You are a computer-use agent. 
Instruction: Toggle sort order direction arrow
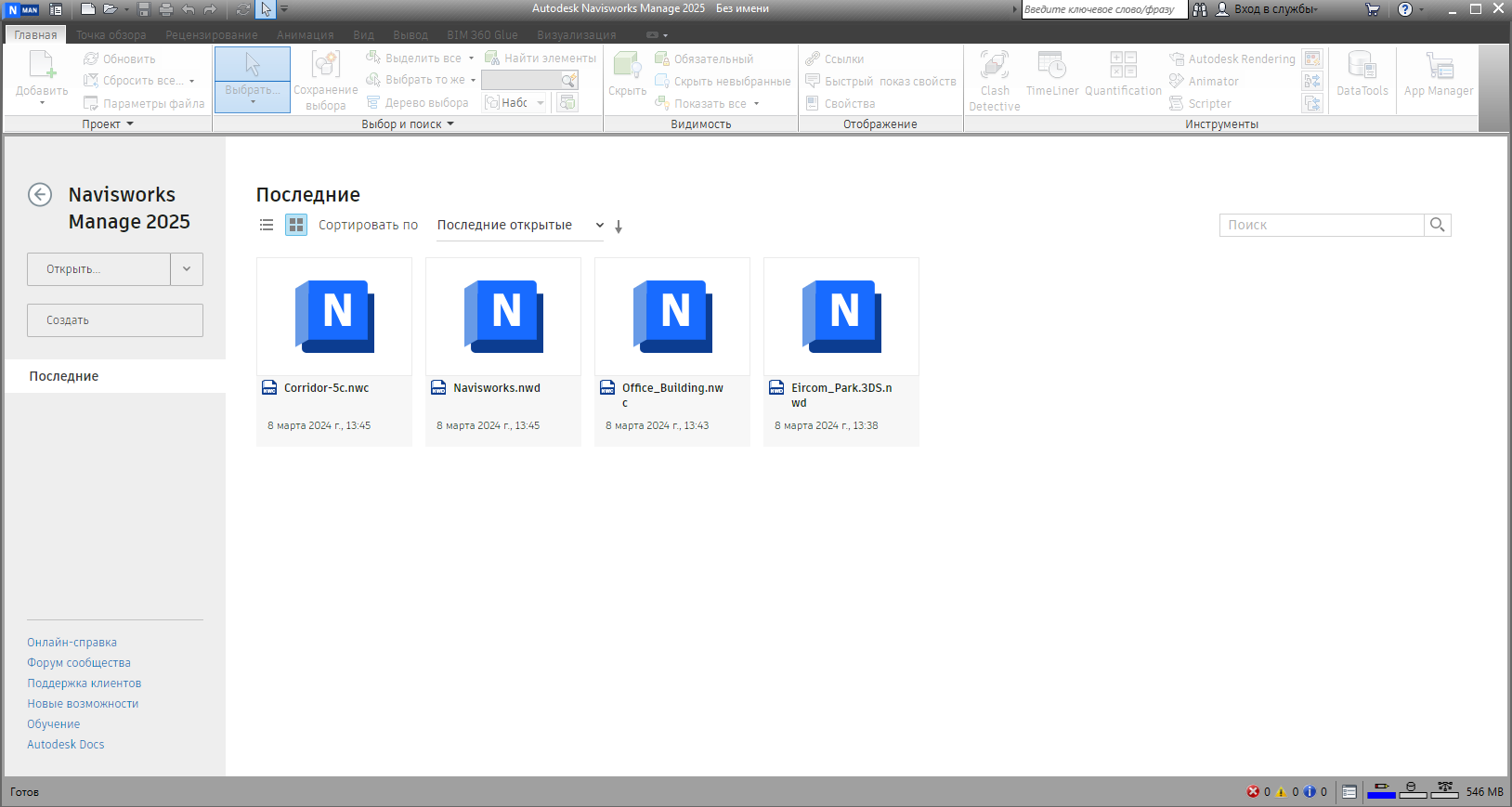619,226
